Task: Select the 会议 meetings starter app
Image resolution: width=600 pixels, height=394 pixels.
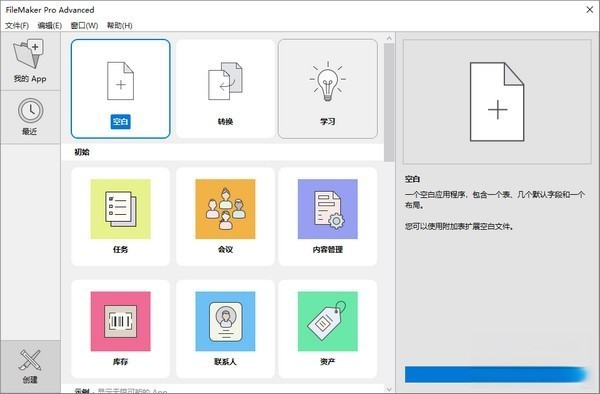Action: [225, 217]
